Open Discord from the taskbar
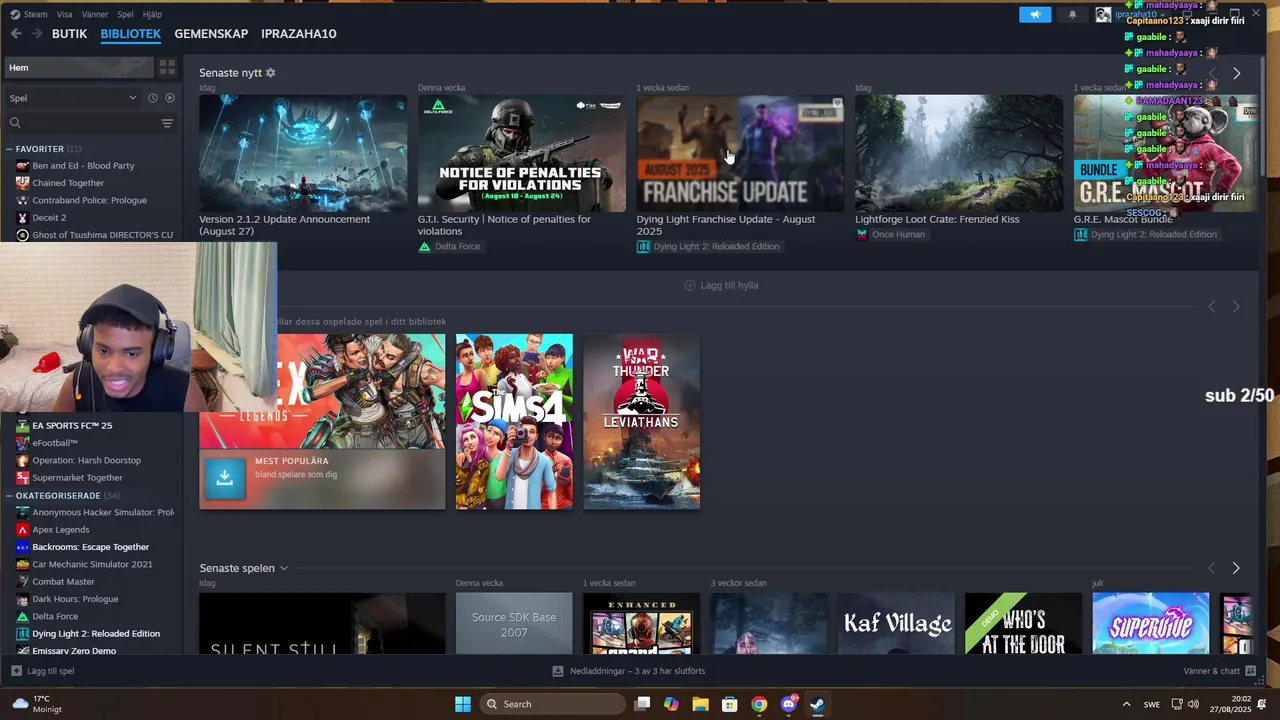The width and height of the screenshot is (1280, 720). (788, 704)
